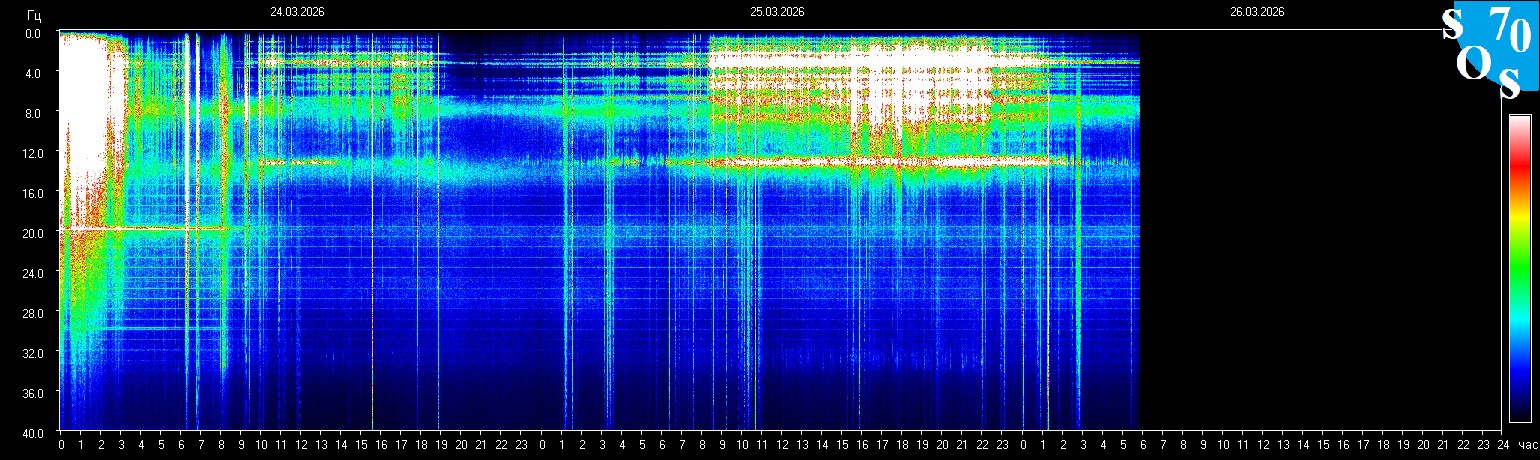Click the час time unit label
The image size is (1540, 460).
point(1527,445)
